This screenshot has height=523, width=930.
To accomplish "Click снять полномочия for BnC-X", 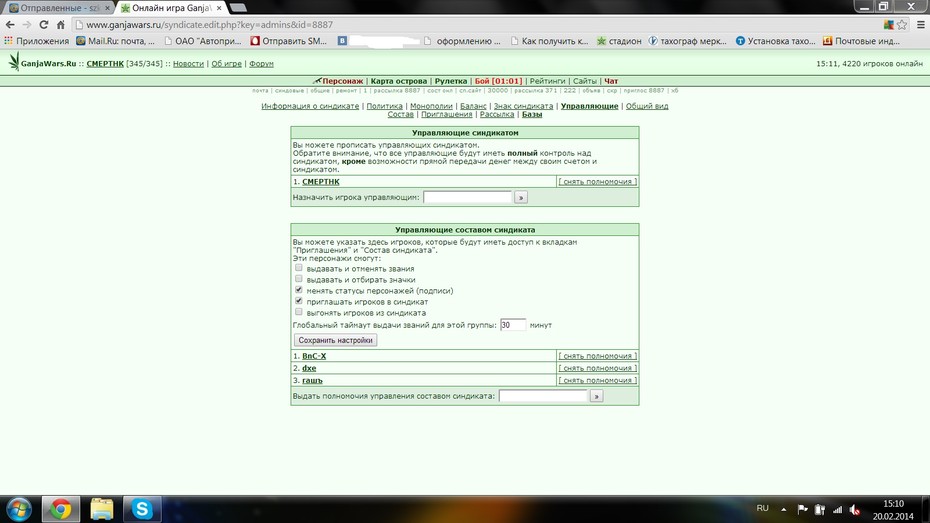I will tap(597, 356).
